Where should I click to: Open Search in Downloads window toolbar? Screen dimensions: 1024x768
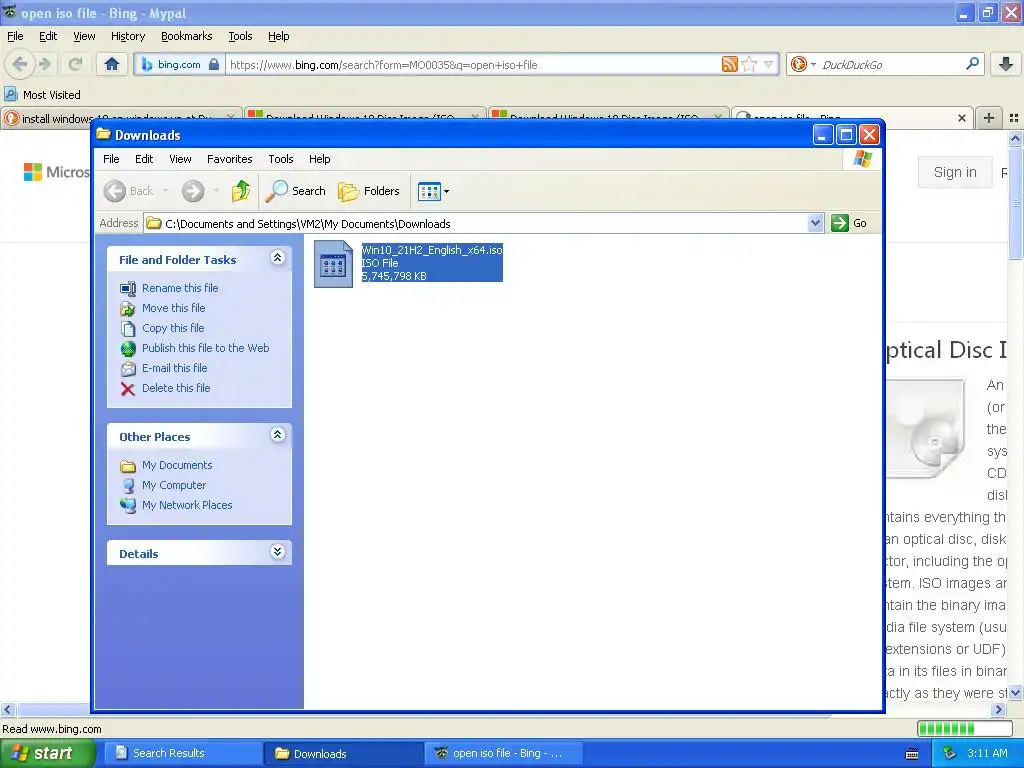tap(295, 191)
